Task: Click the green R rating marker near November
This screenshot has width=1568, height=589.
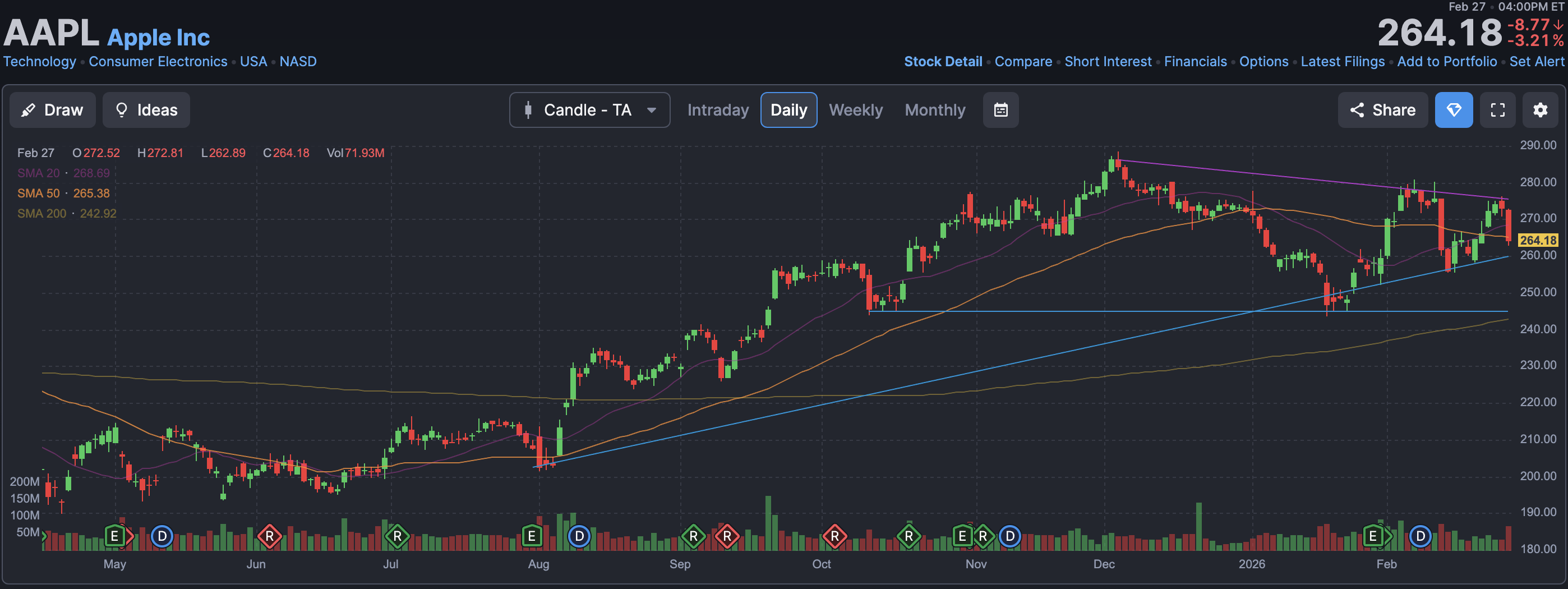Action: 983,536
